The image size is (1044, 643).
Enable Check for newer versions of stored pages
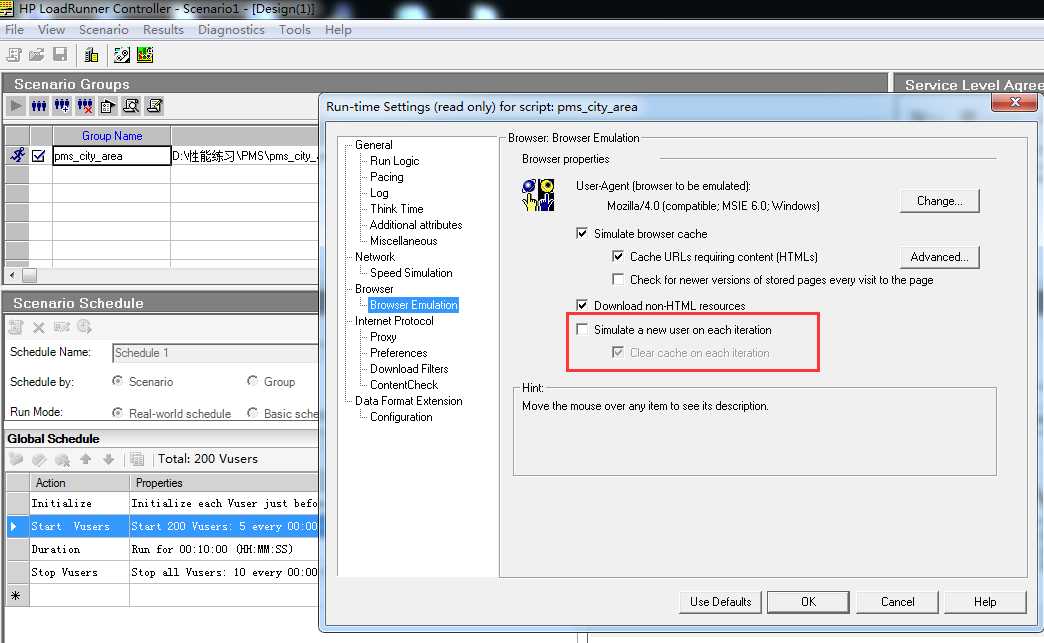pos(618,279)
